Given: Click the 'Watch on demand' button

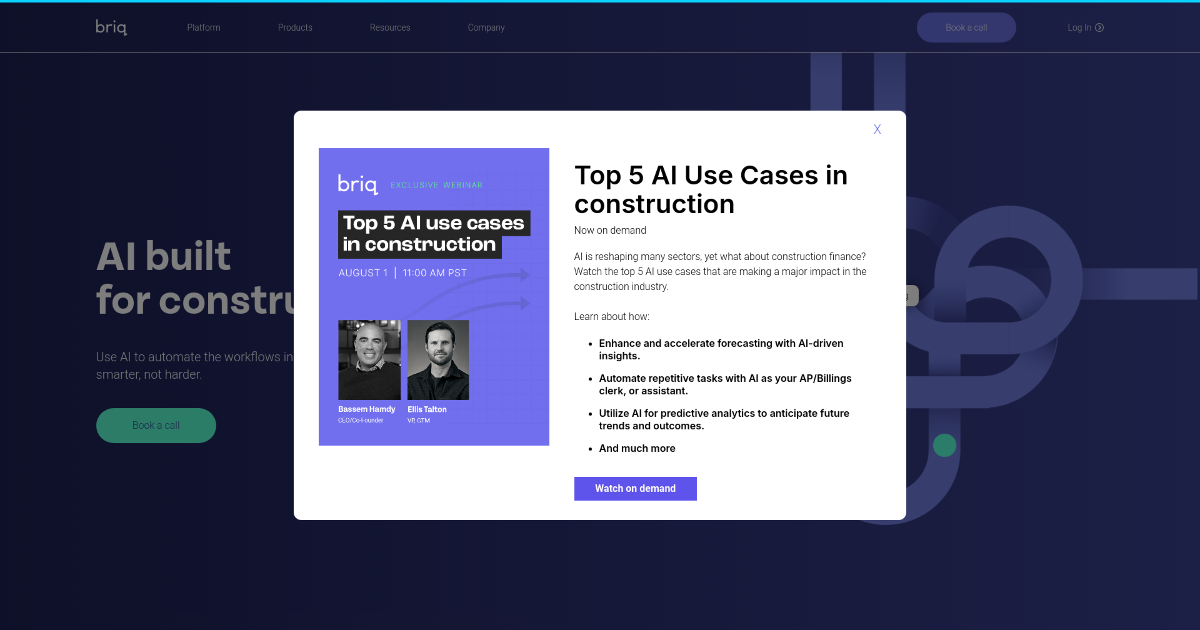Looking at the screenshot, I should [635, 488].
